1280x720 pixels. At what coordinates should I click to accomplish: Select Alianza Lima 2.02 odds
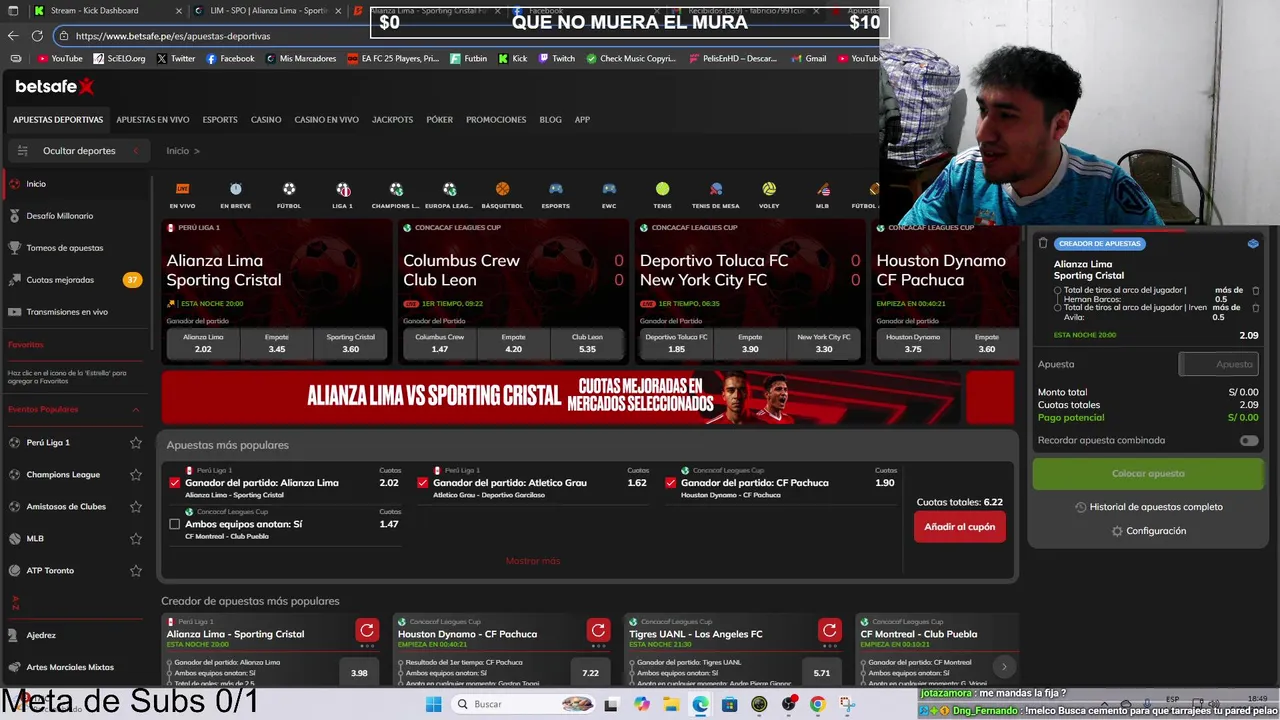pyautogui.click(x=203, y=343)
